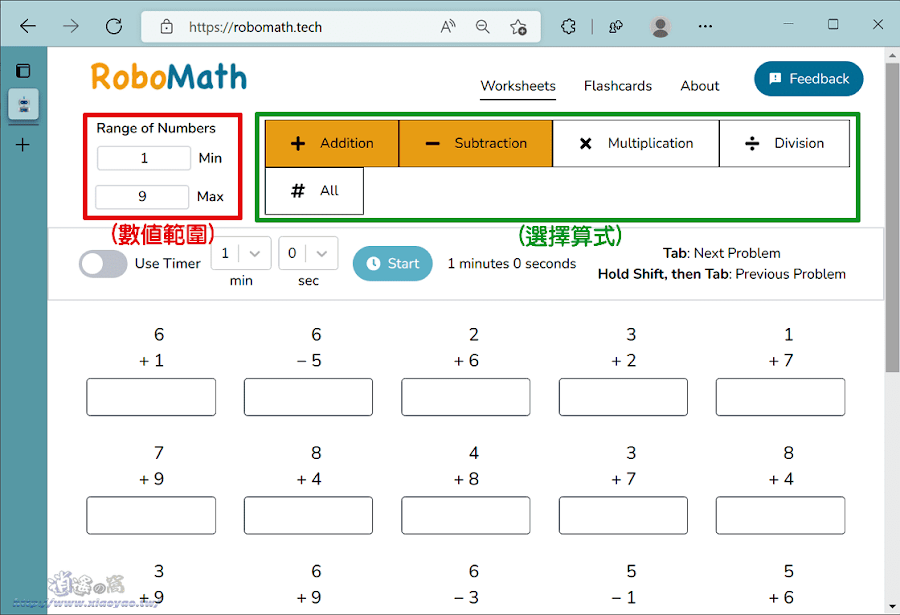Click the Min number input field
The height and width of the screenshot is (615, 900).
tap(144, 158)
